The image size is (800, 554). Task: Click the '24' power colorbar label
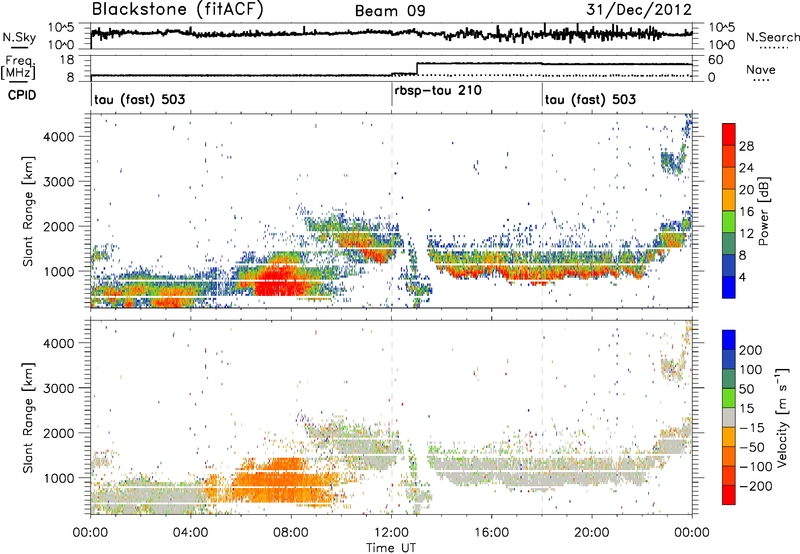click(746, 168)
